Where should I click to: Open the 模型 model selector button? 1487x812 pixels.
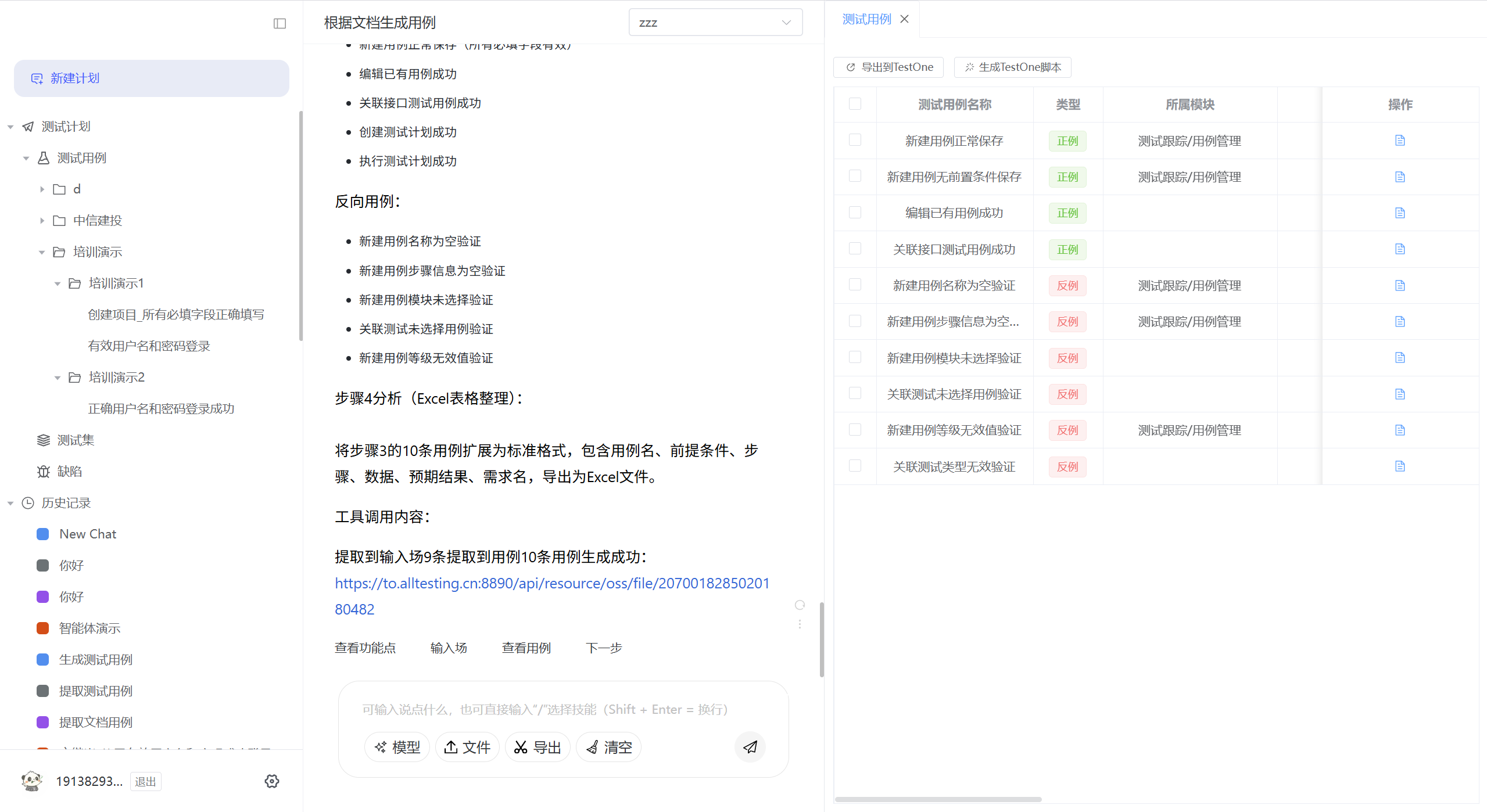[397, 748]
